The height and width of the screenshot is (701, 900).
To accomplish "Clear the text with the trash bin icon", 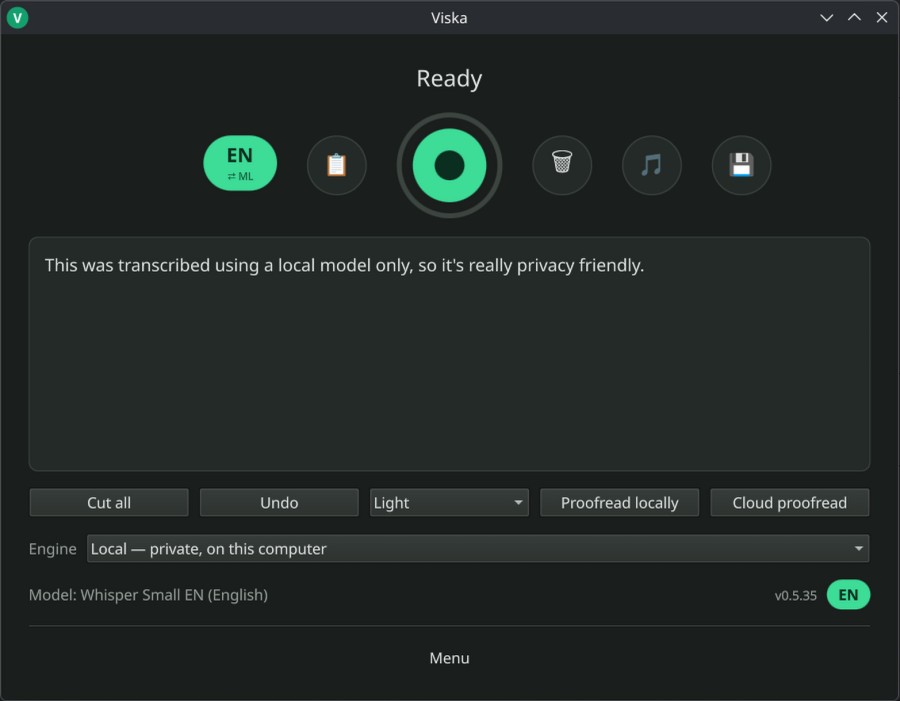I will [562, 165].
